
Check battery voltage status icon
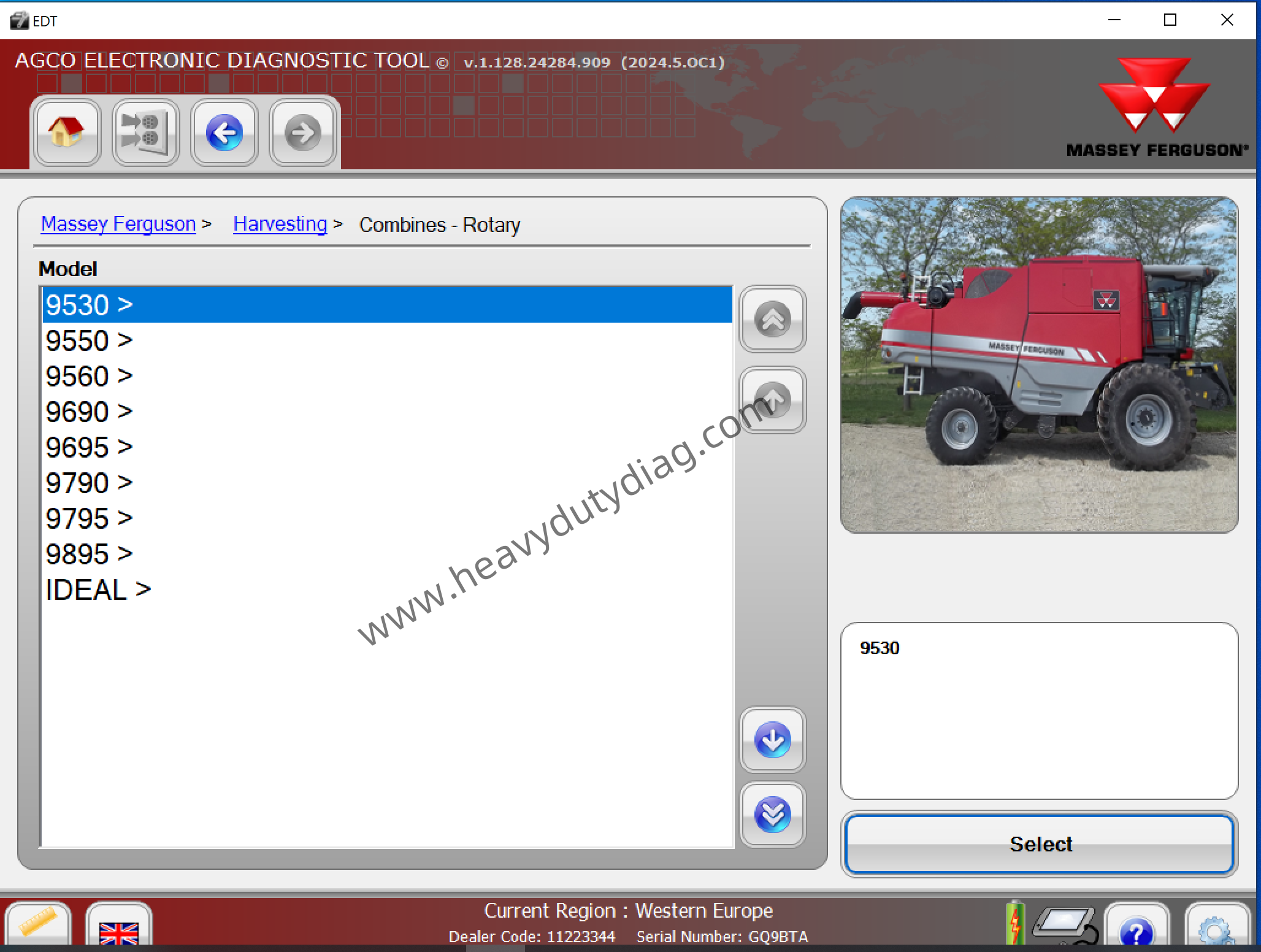pyautogui.click(x=1015, y=922)
